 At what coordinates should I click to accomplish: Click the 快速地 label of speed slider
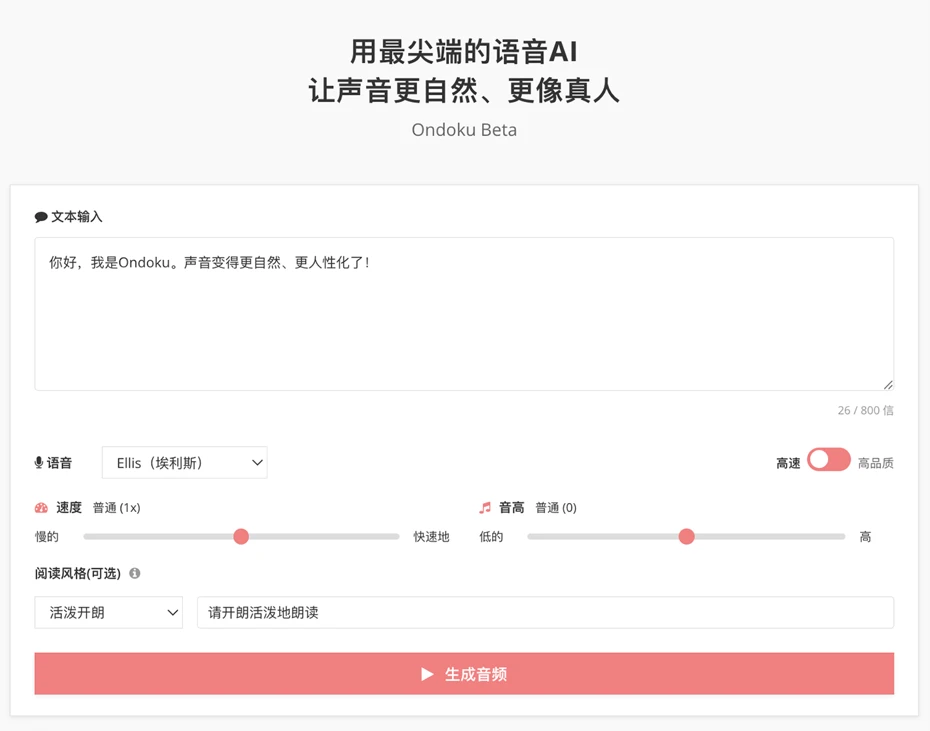(x=431, y=536)
